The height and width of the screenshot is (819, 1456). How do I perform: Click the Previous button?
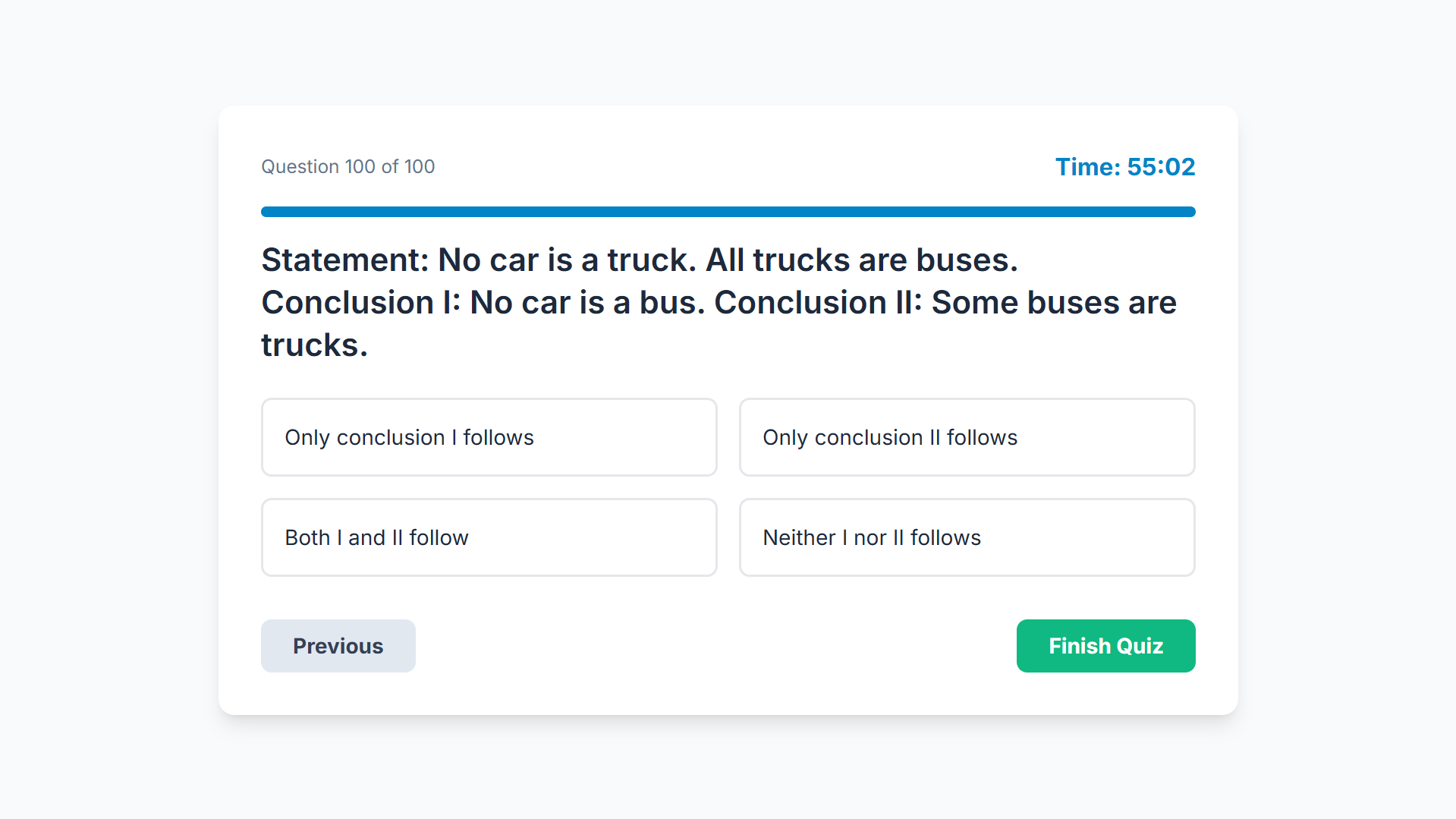pos(338,646)
